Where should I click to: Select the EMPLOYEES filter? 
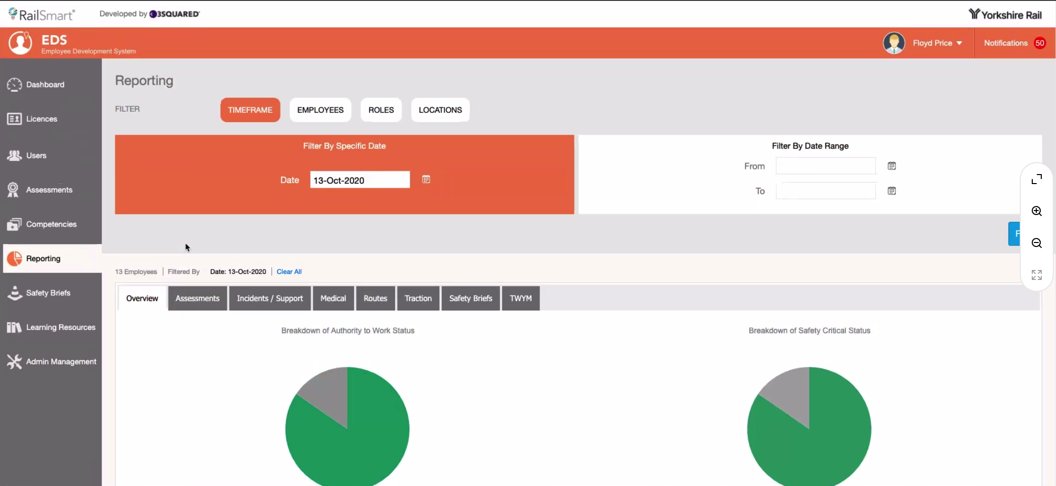tap(320, 110)
